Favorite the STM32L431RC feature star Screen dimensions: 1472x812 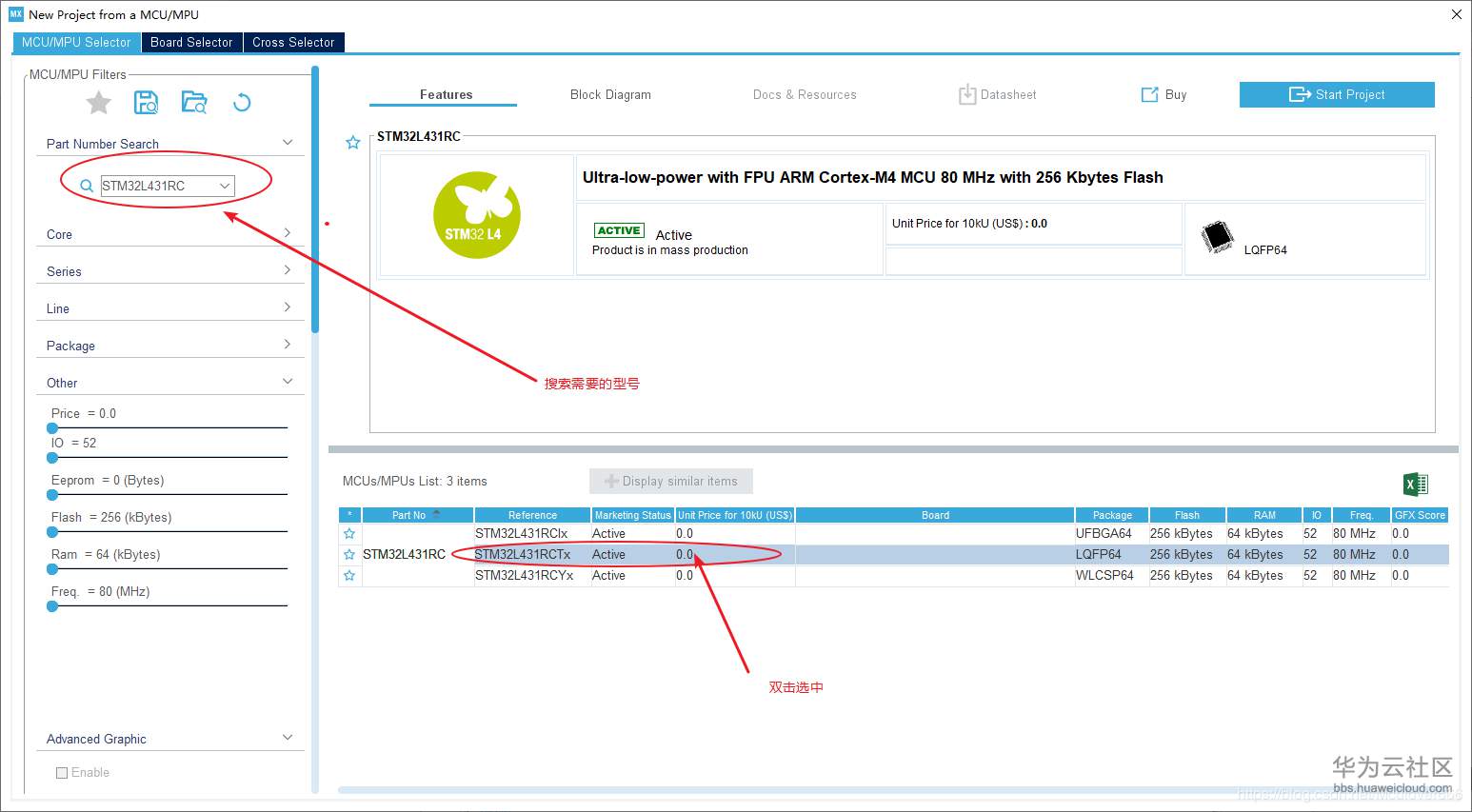[x=352, y=143]
